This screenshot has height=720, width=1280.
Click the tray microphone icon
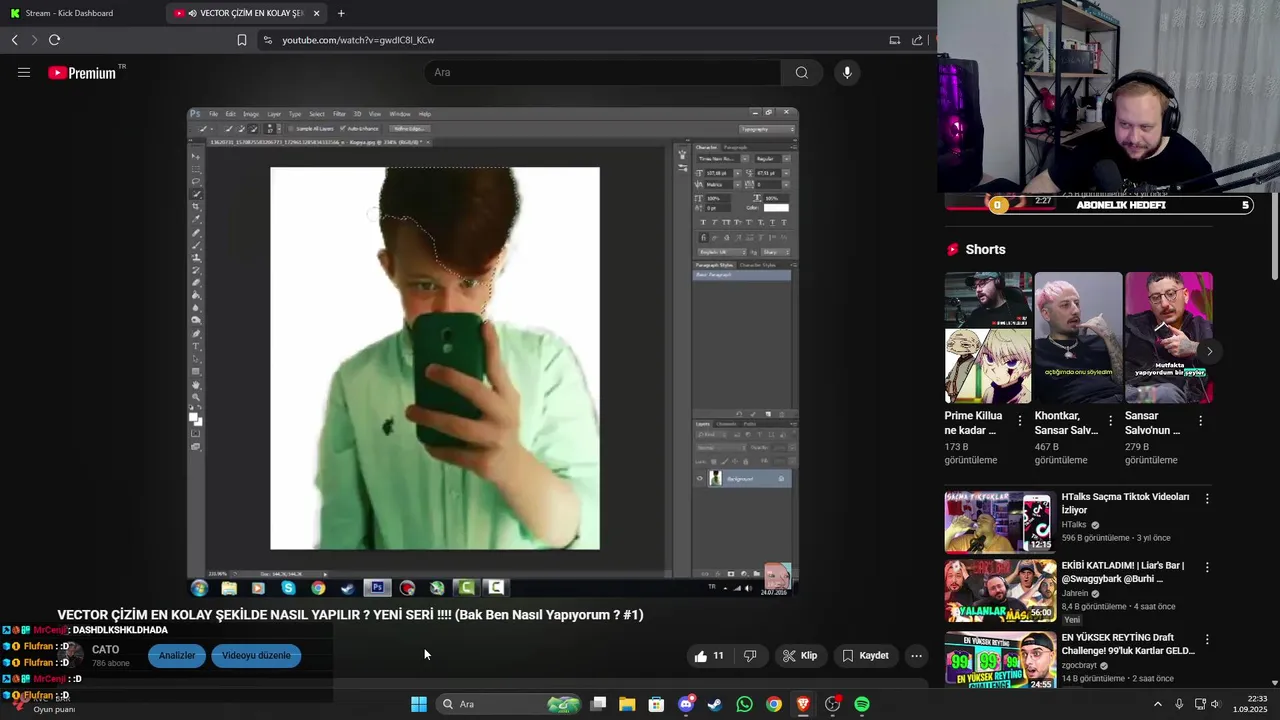click(1179, 704)
